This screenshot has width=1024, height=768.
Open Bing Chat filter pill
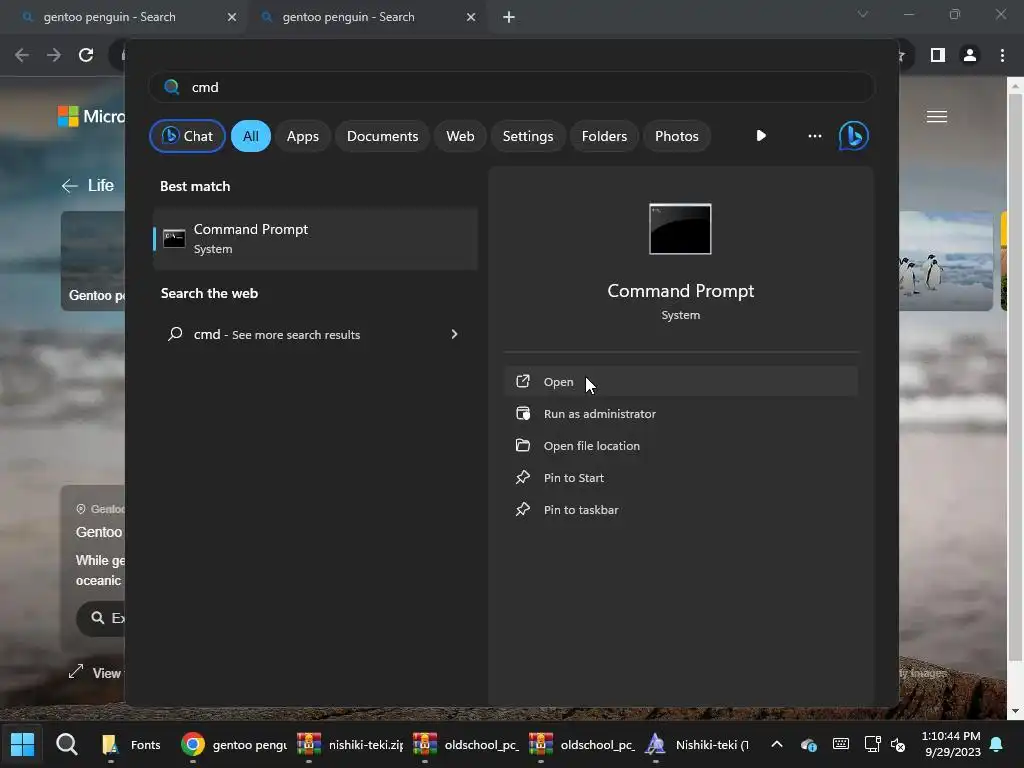187,136
